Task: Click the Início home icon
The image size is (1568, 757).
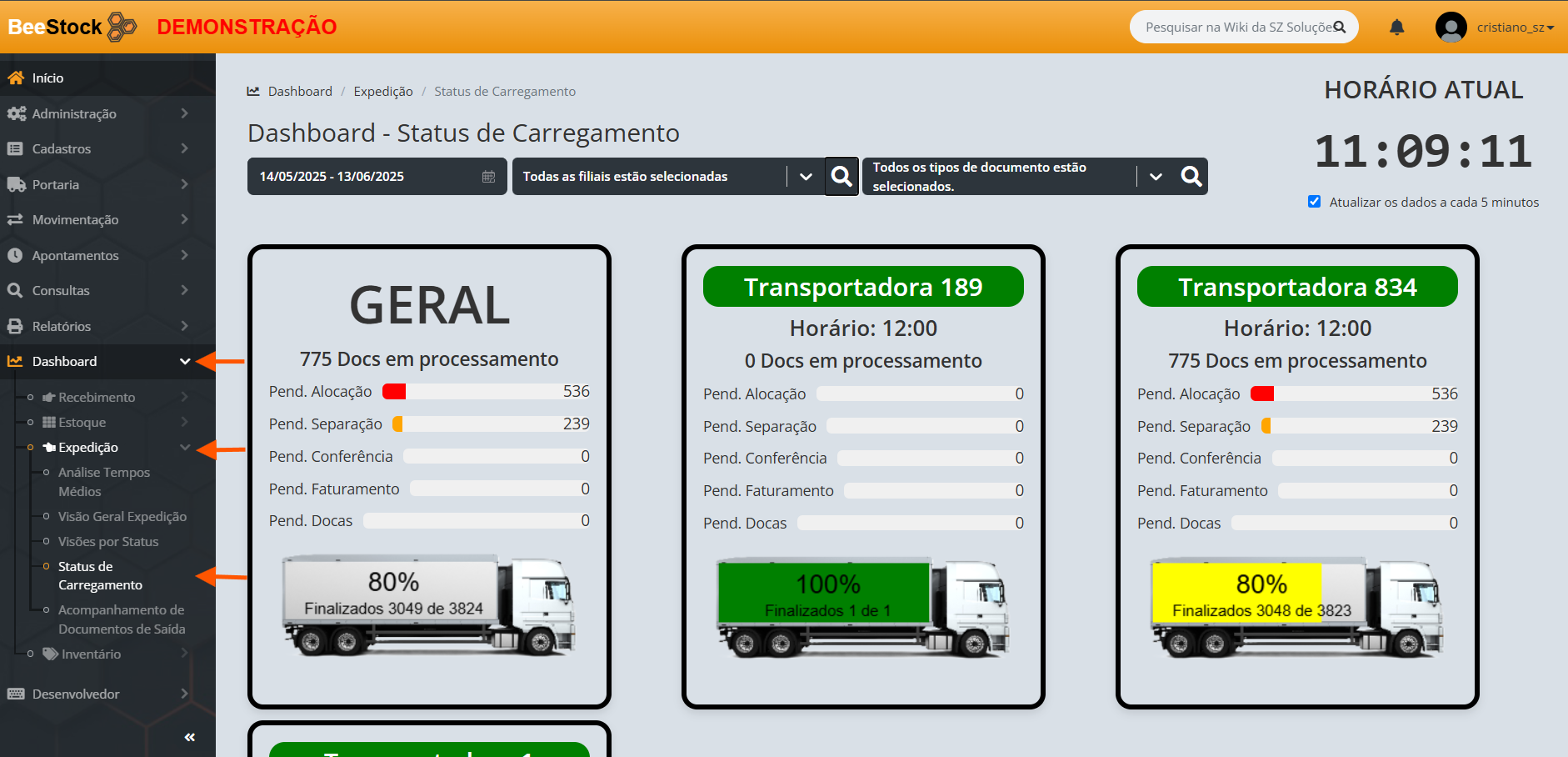Action: (16, 78)
